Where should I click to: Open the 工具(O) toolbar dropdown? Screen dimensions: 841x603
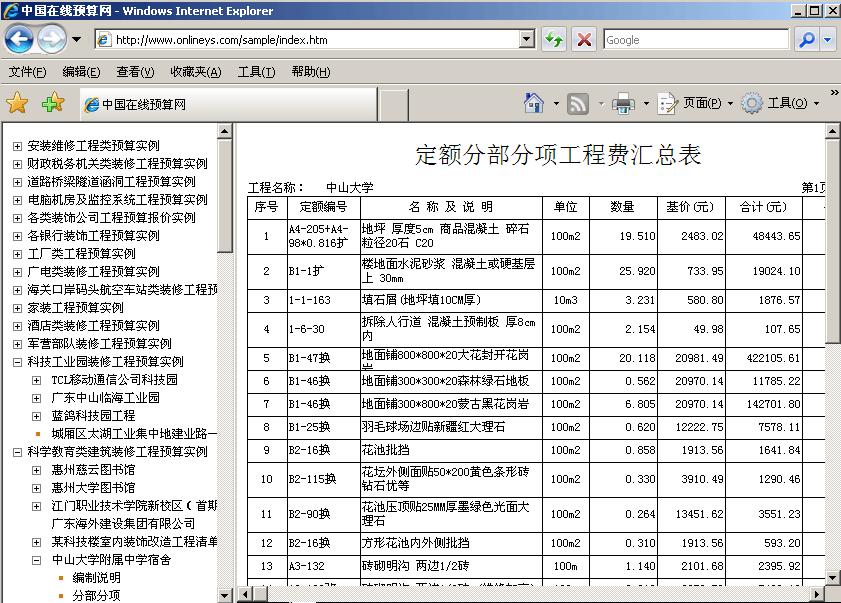point(792,104)
